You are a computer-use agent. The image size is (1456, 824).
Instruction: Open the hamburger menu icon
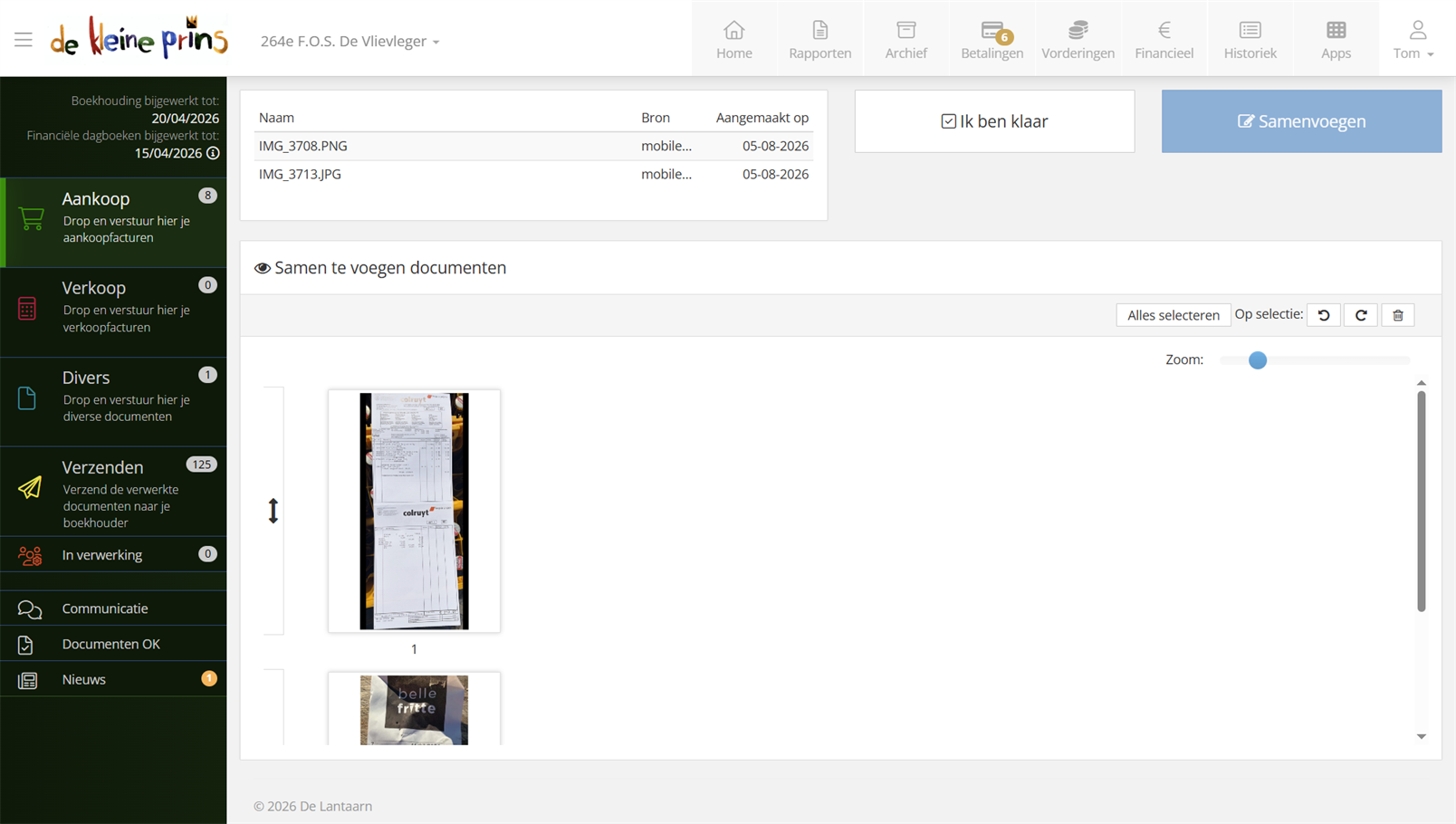(x=24, y=40)
